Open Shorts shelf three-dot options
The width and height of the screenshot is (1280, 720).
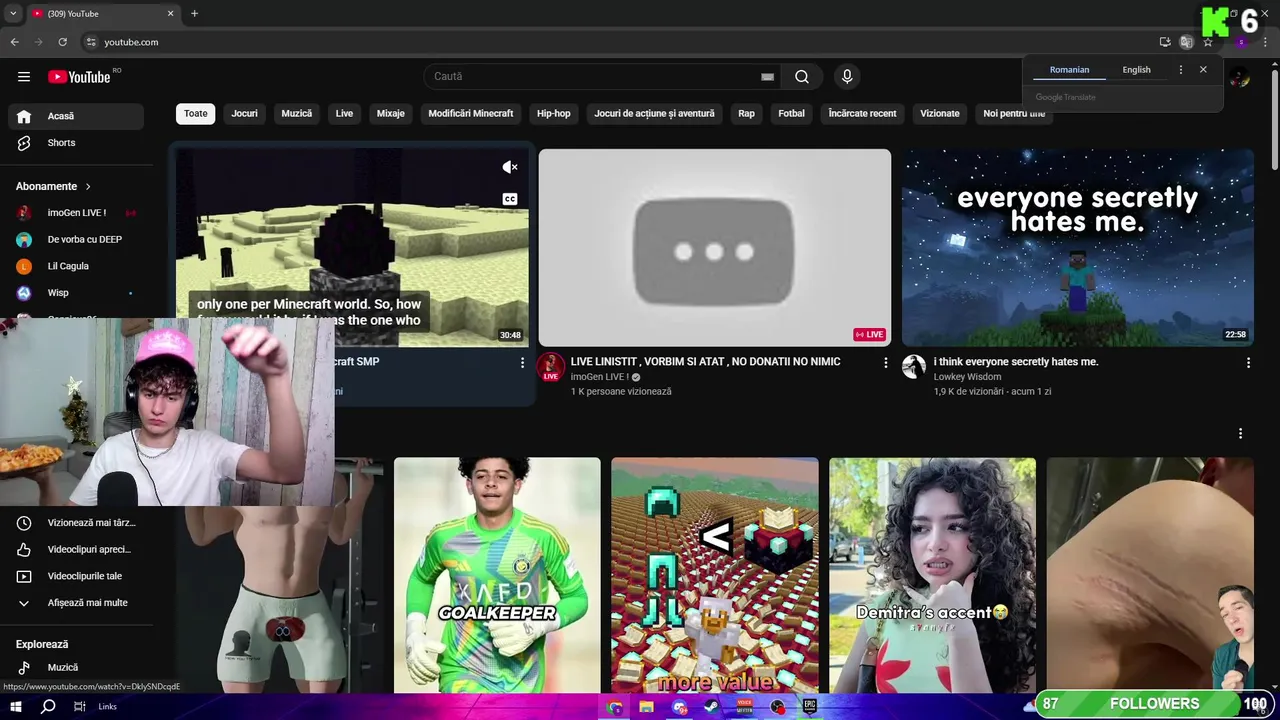click(x=1240, y=434)
